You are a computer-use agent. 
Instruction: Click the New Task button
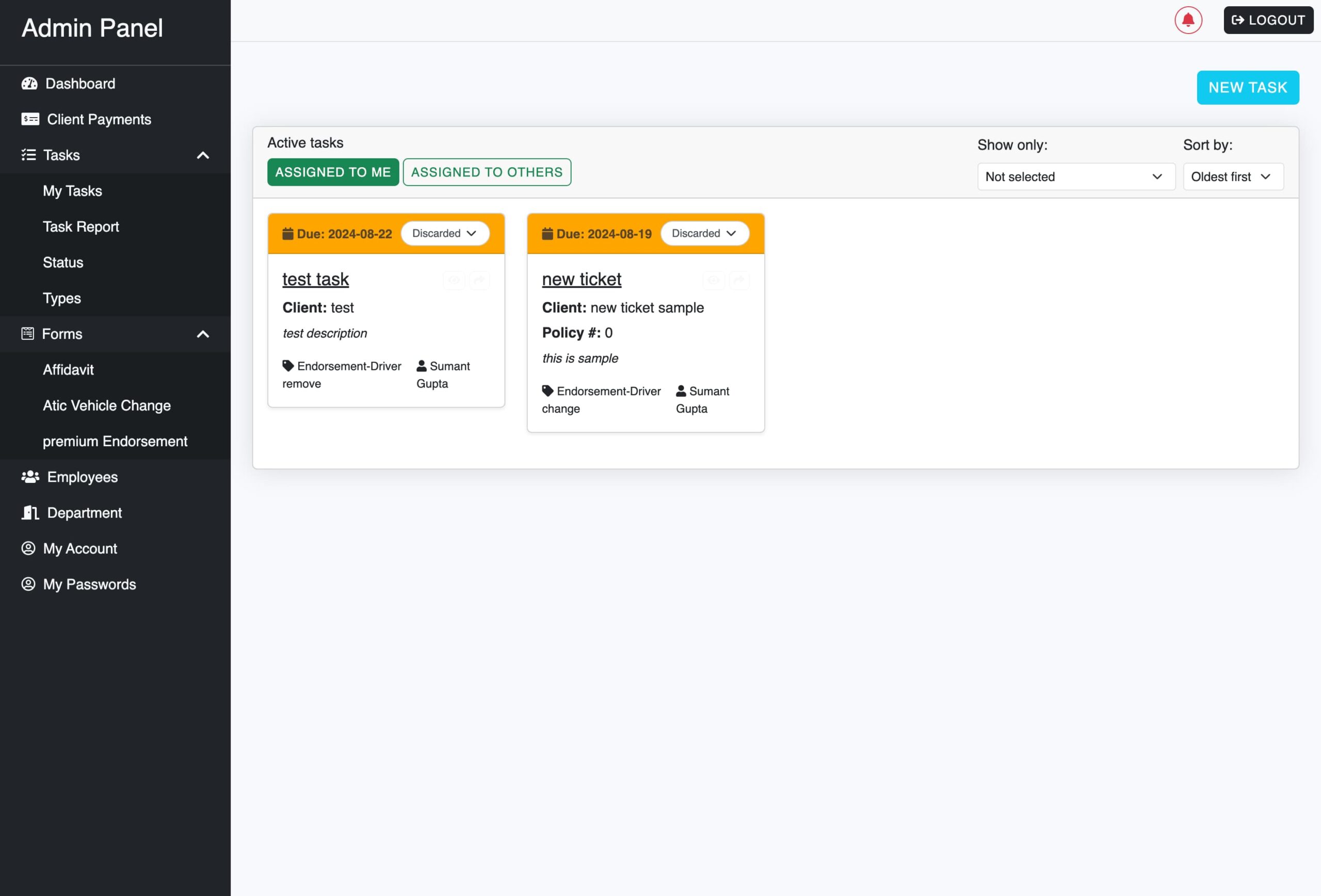[1247, 88]
